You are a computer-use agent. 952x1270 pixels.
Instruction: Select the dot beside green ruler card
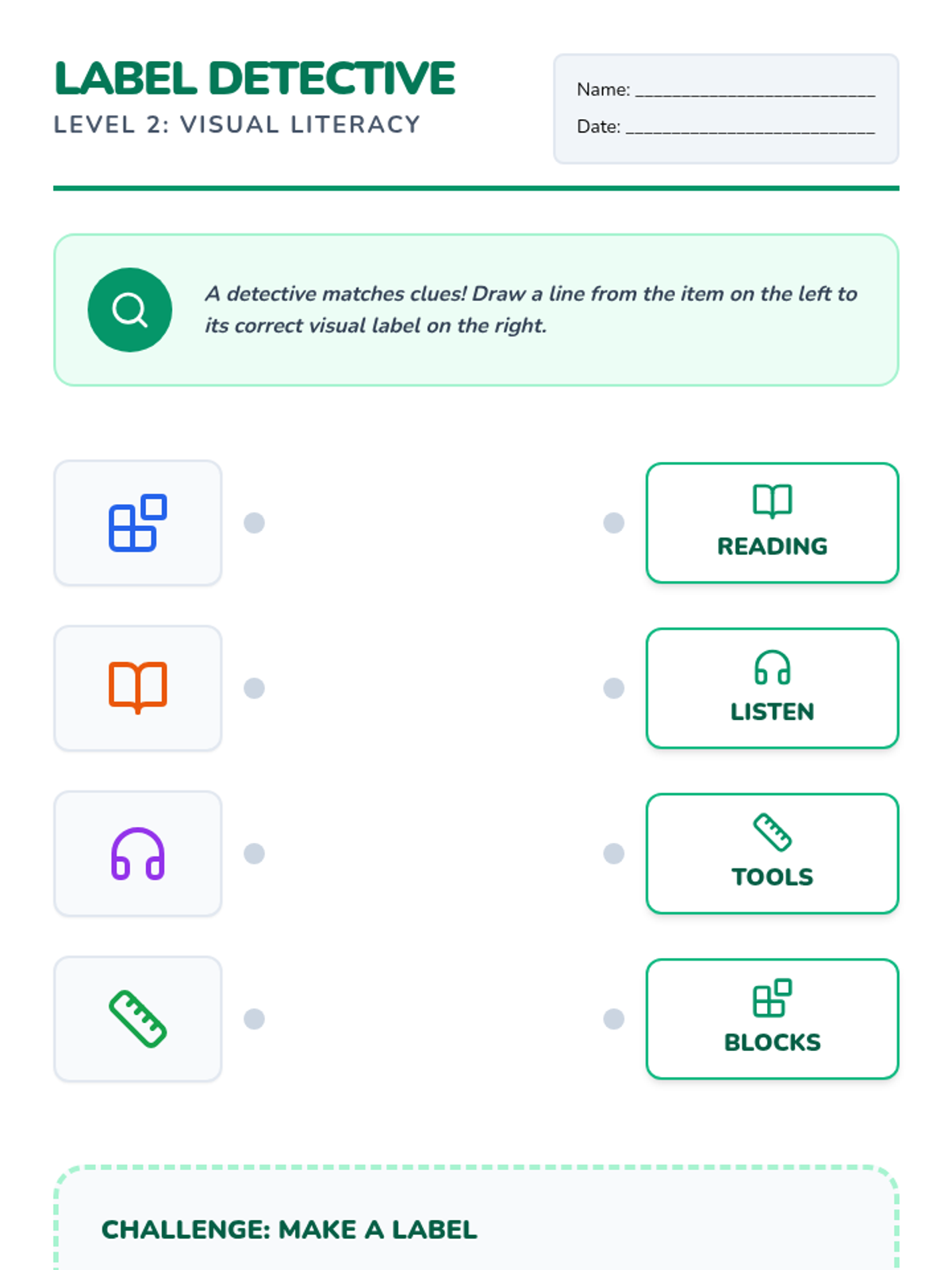(x=254, y=1018)
